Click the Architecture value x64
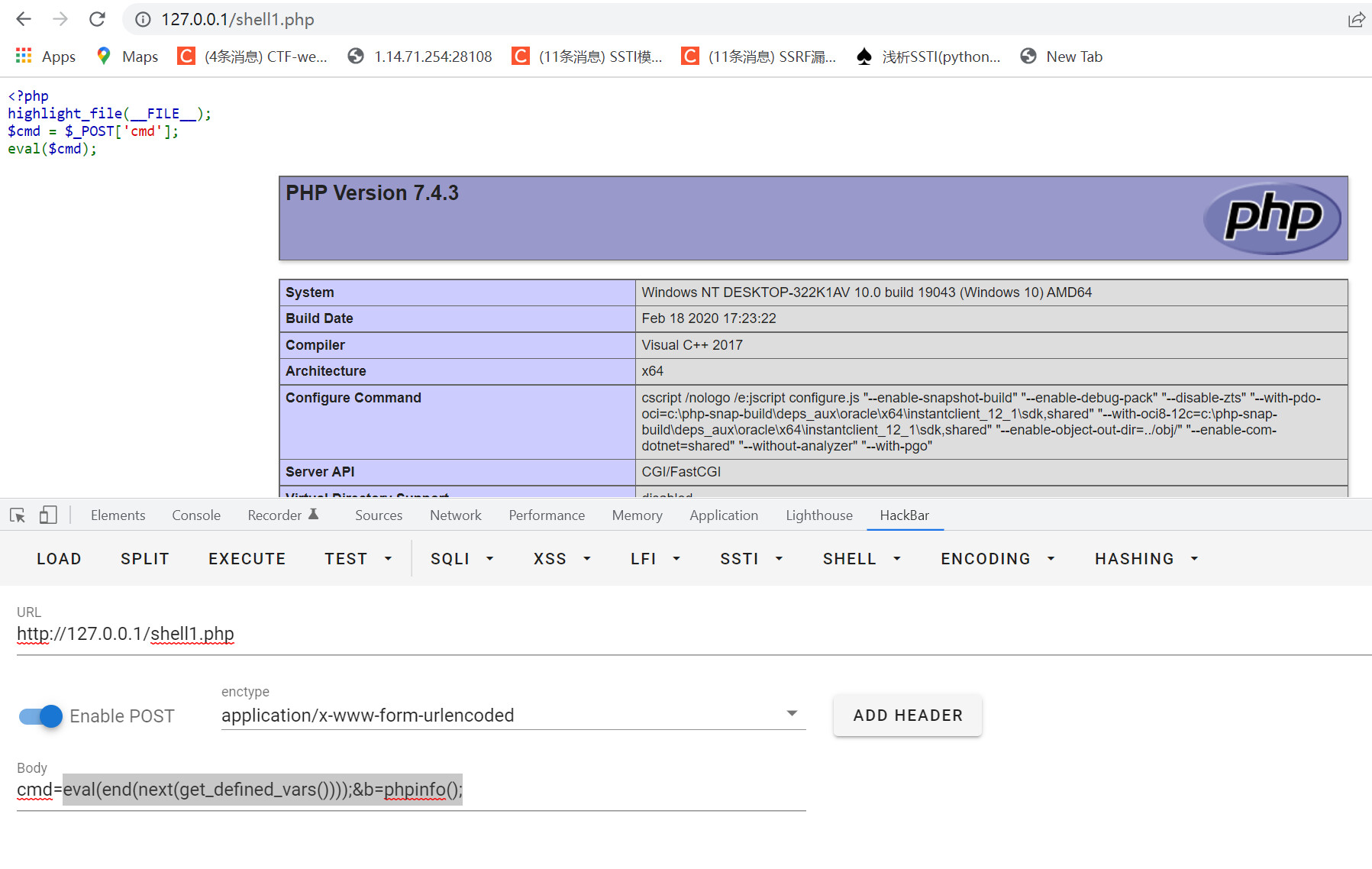The height and width of the screenshot is (869, 1372). [652, 371]
